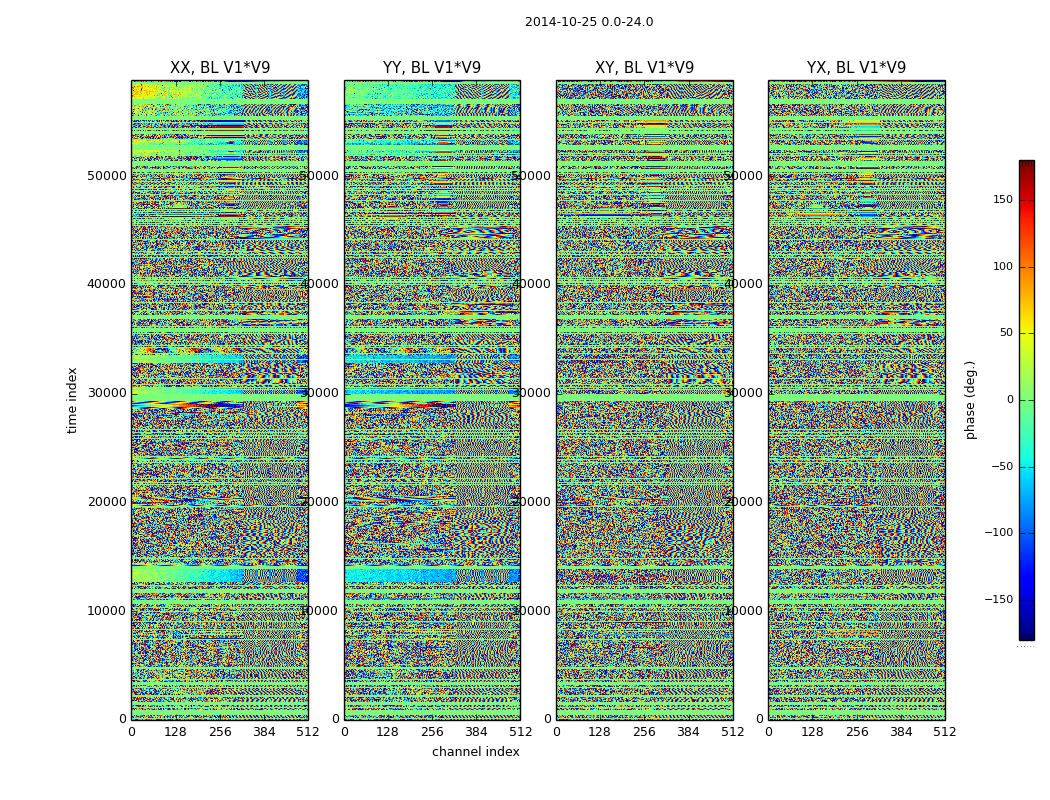The image size is (1050, 800).
Task: Click the XX, BL V1*V9 plot title
Action: pos(220,68)
